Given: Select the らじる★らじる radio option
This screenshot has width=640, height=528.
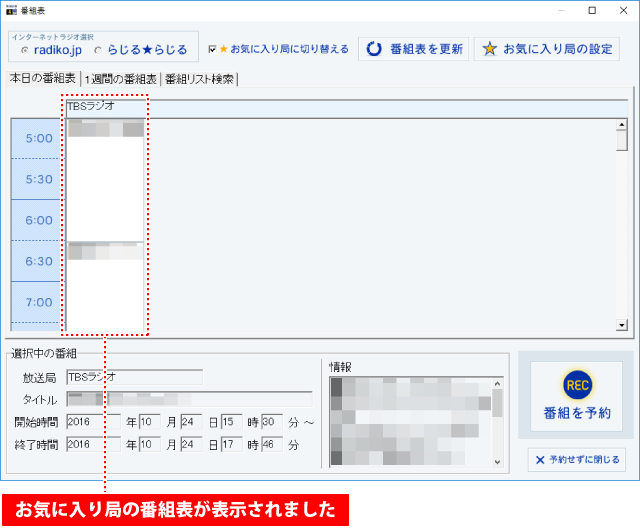Looking at the screenshot, I should (98, 50).
